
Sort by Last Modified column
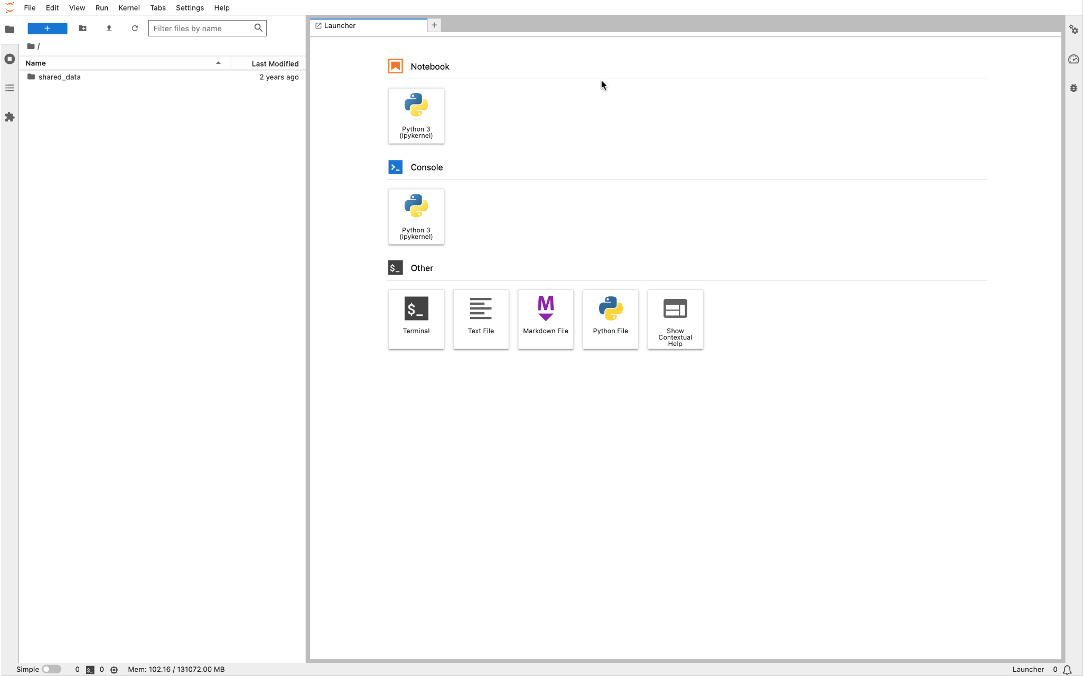[268, 63]
